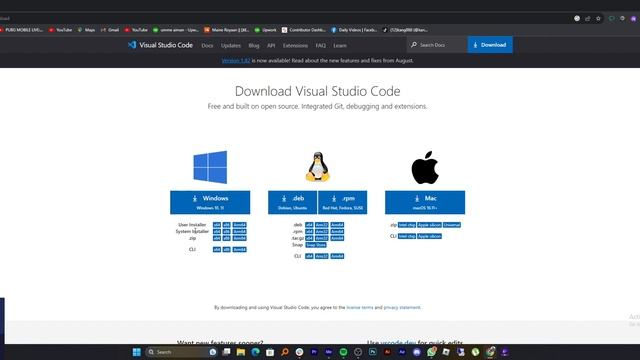Go to the Blog section

pyautogui.click(x=253, y=46)
